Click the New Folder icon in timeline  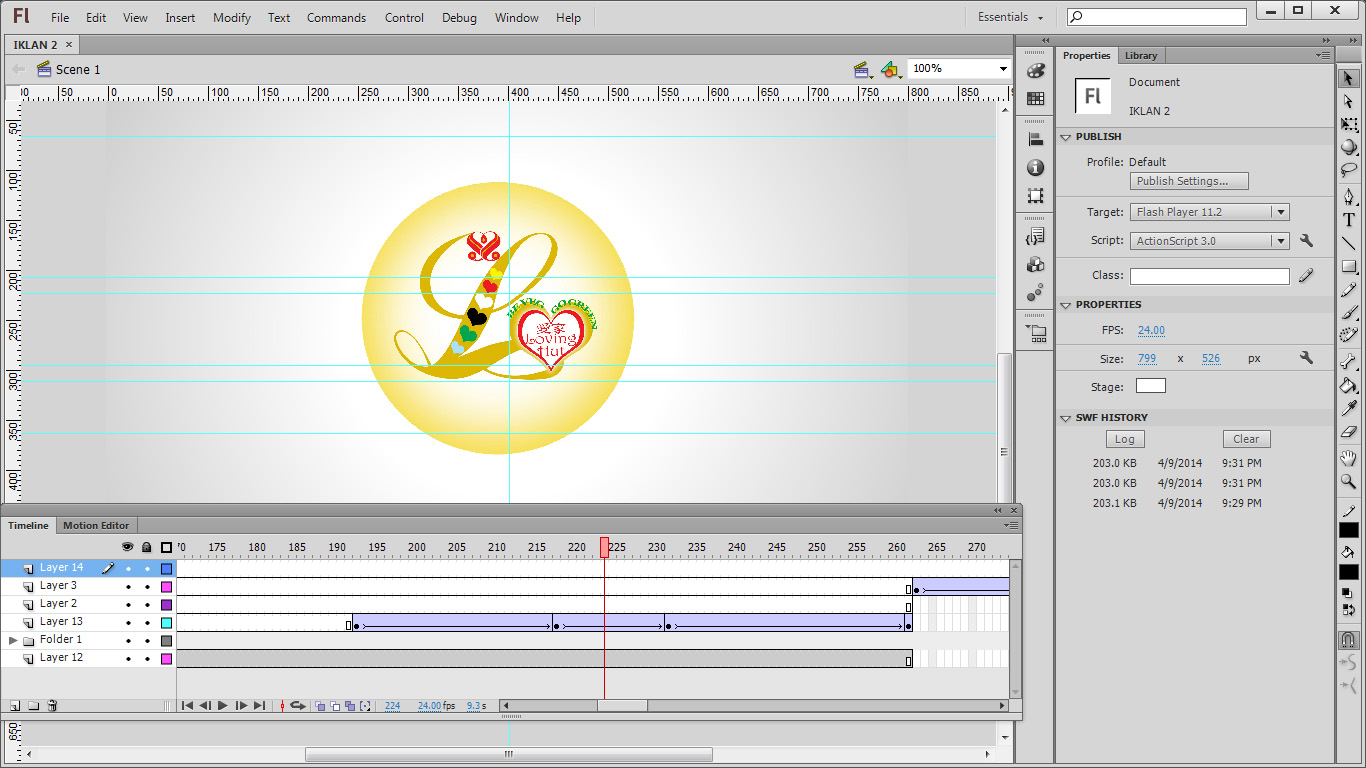point(34,706)
